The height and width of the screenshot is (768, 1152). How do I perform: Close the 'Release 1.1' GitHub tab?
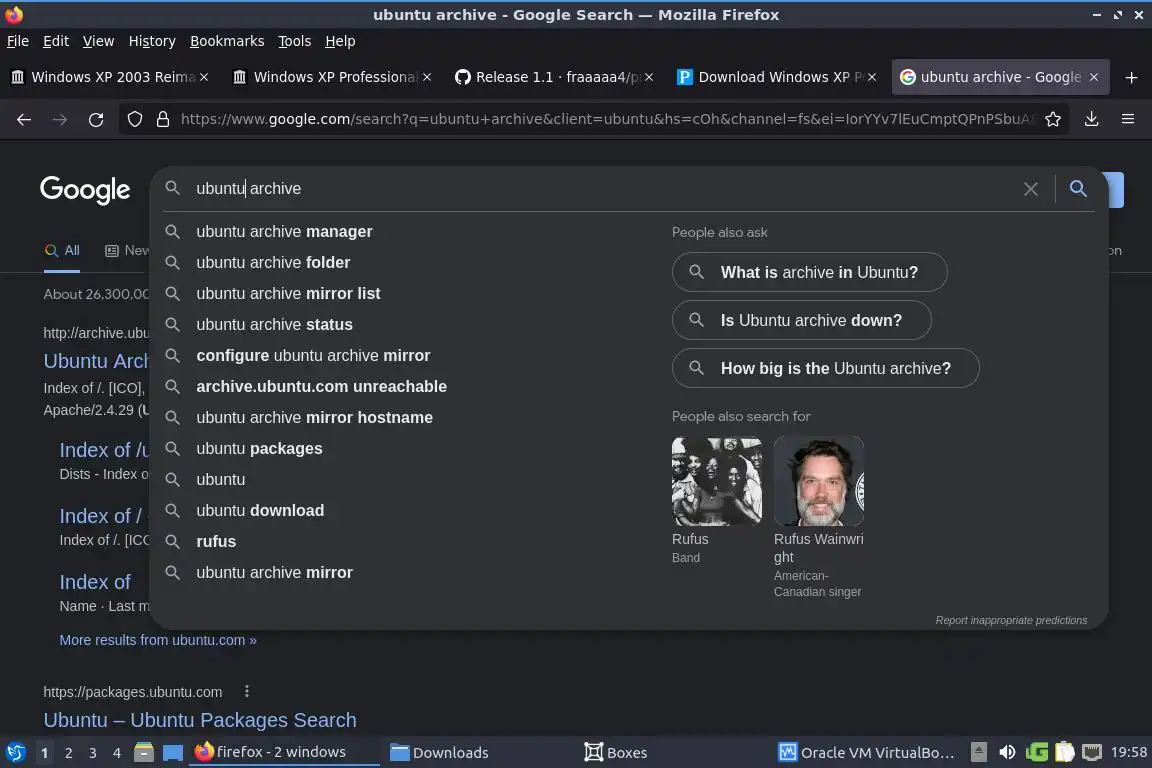click(649, 77)
